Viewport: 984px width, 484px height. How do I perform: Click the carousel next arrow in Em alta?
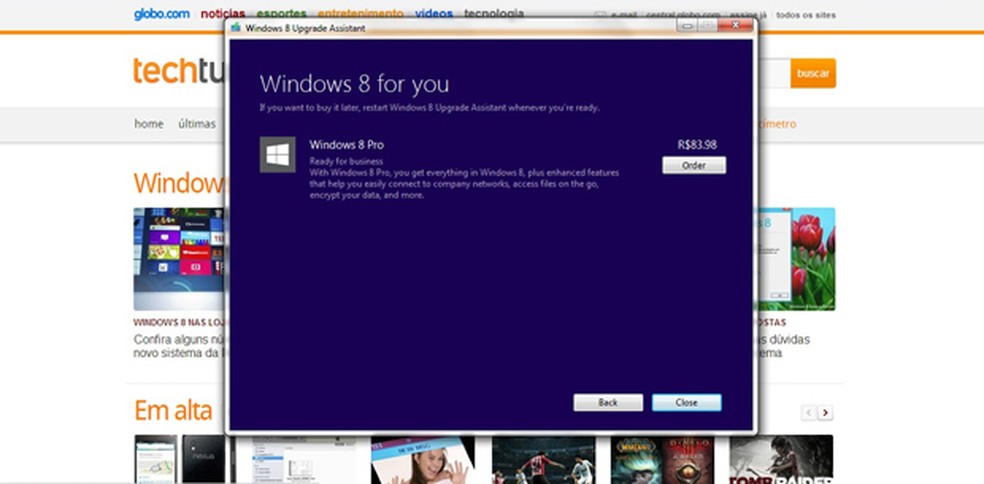point(825,412)
